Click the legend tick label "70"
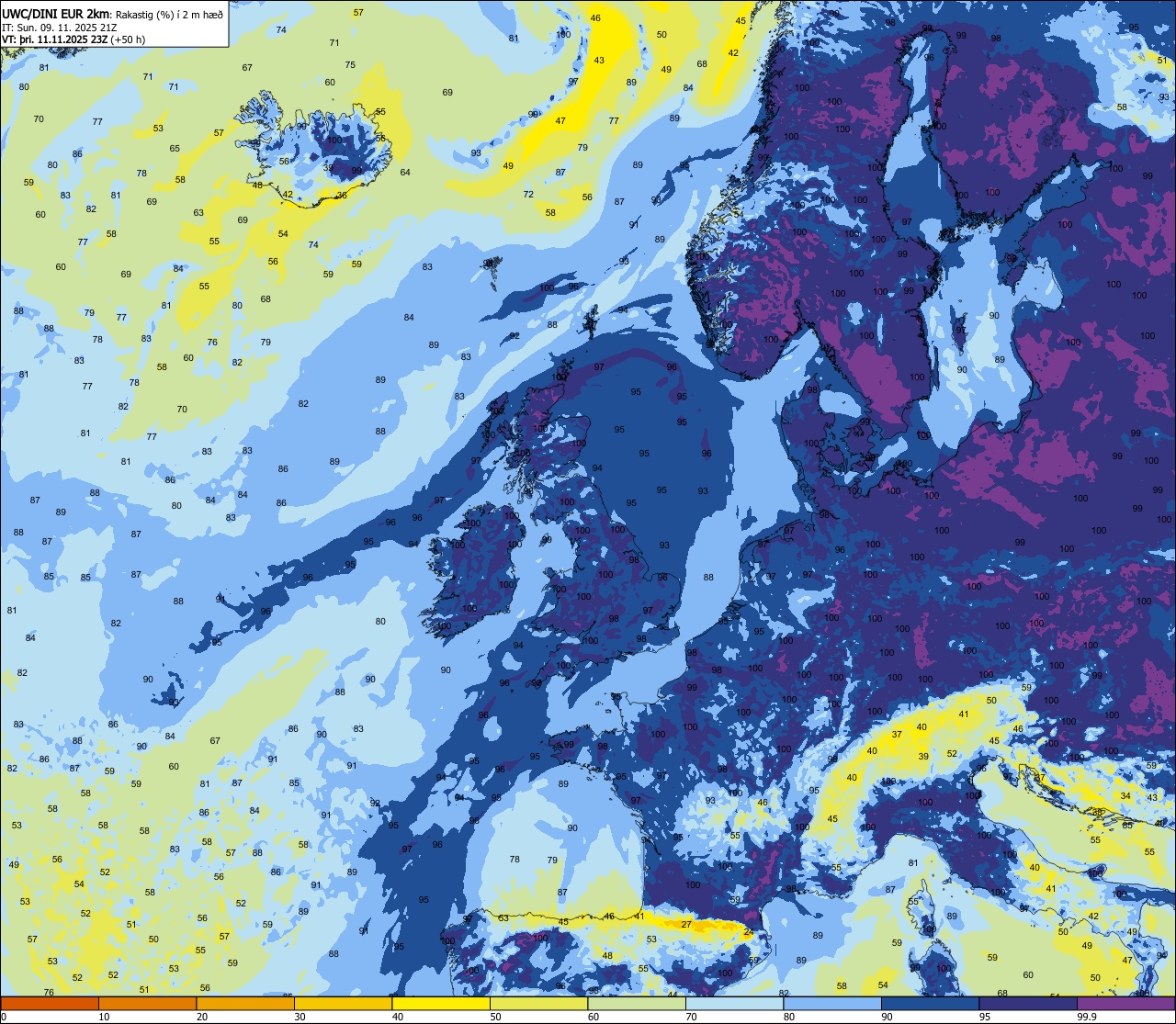The height and width of the screenshot is (1024, 1176). tap(691, 1017)
